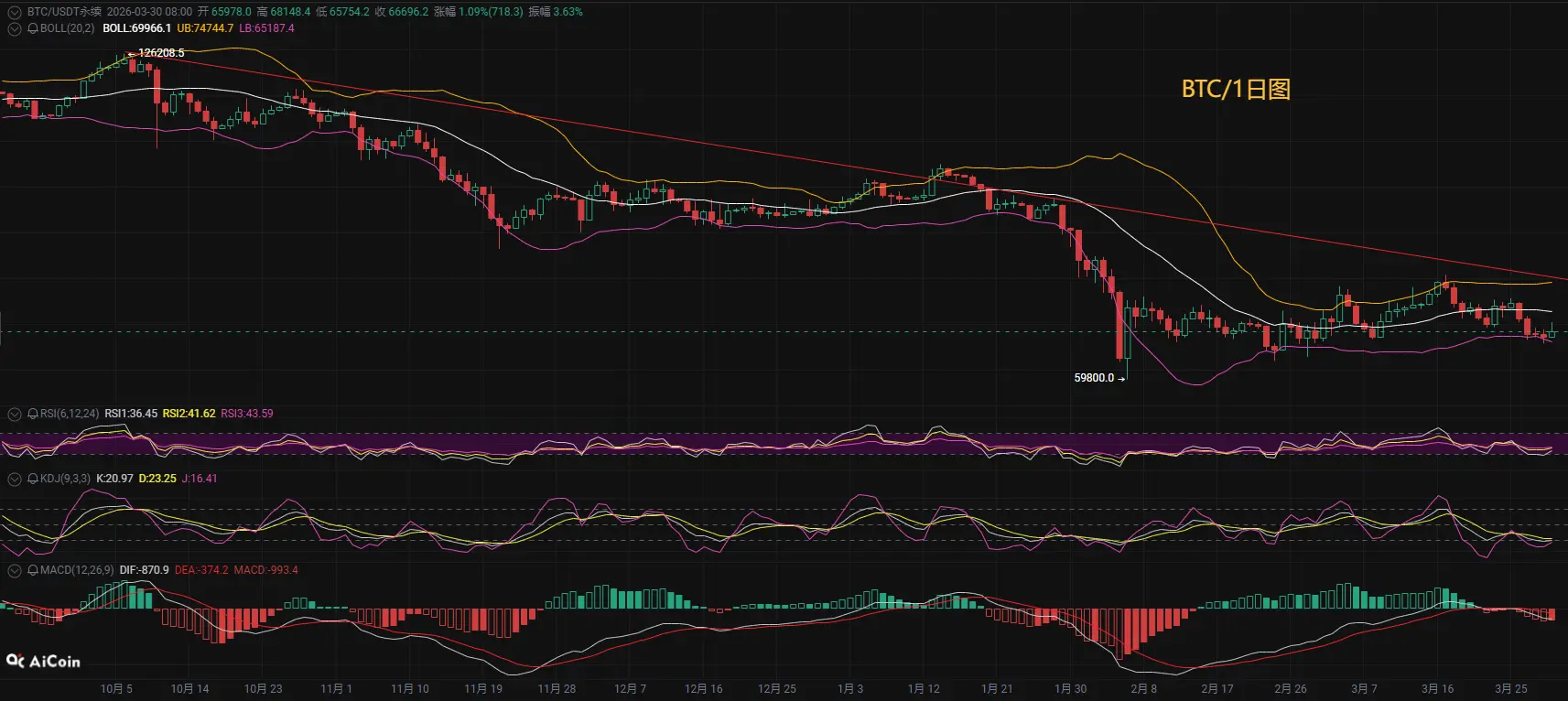This screenshot has height=701, width=1568.
Task: Click the 12月 16 date label
Action: (x=703, y=689)
